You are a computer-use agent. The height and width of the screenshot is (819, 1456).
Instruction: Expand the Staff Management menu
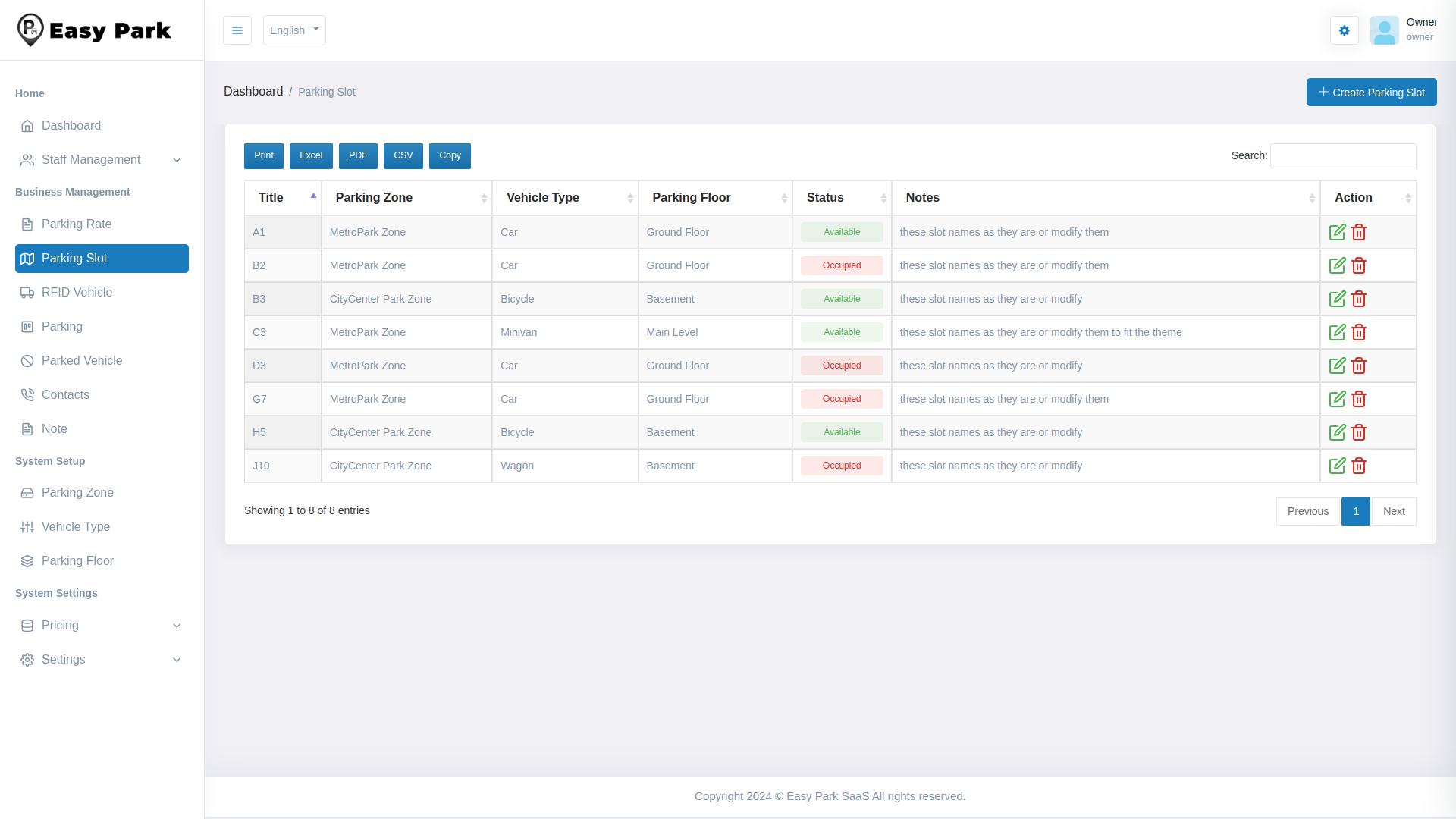click(x=177, y=160)
